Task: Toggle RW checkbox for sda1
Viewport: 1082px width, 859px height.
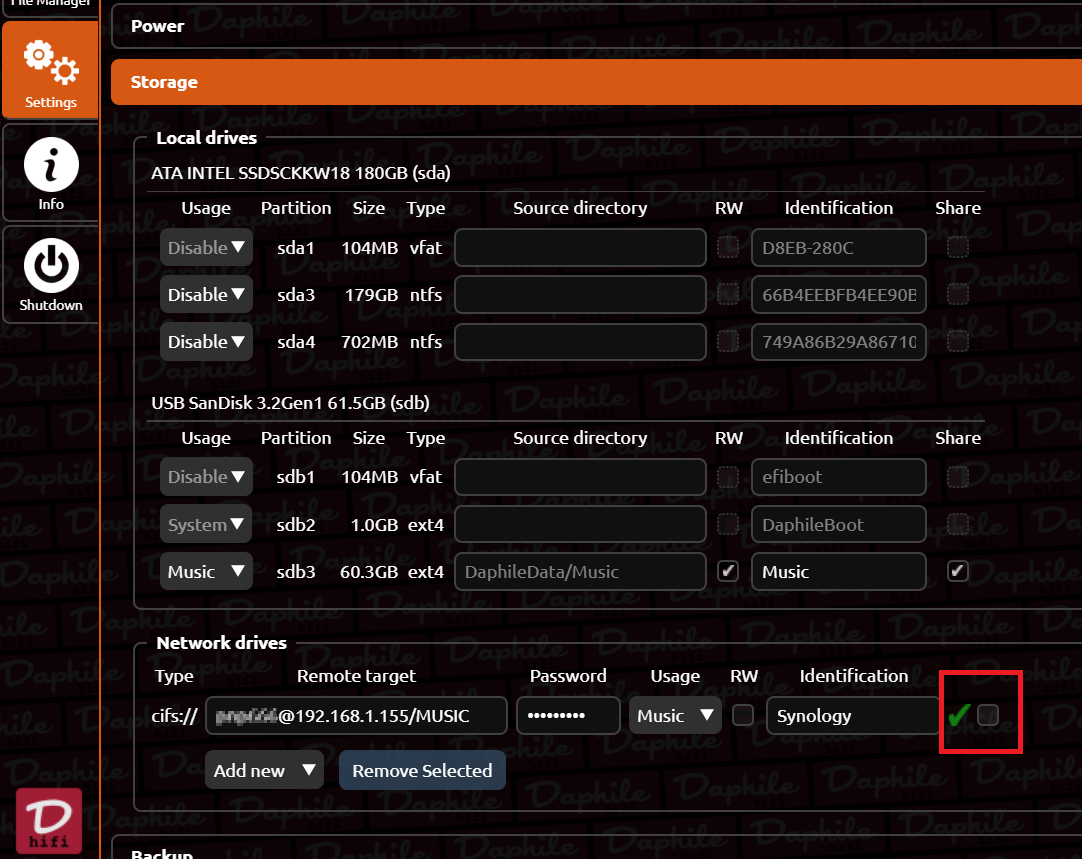Action: click(728, 247)
